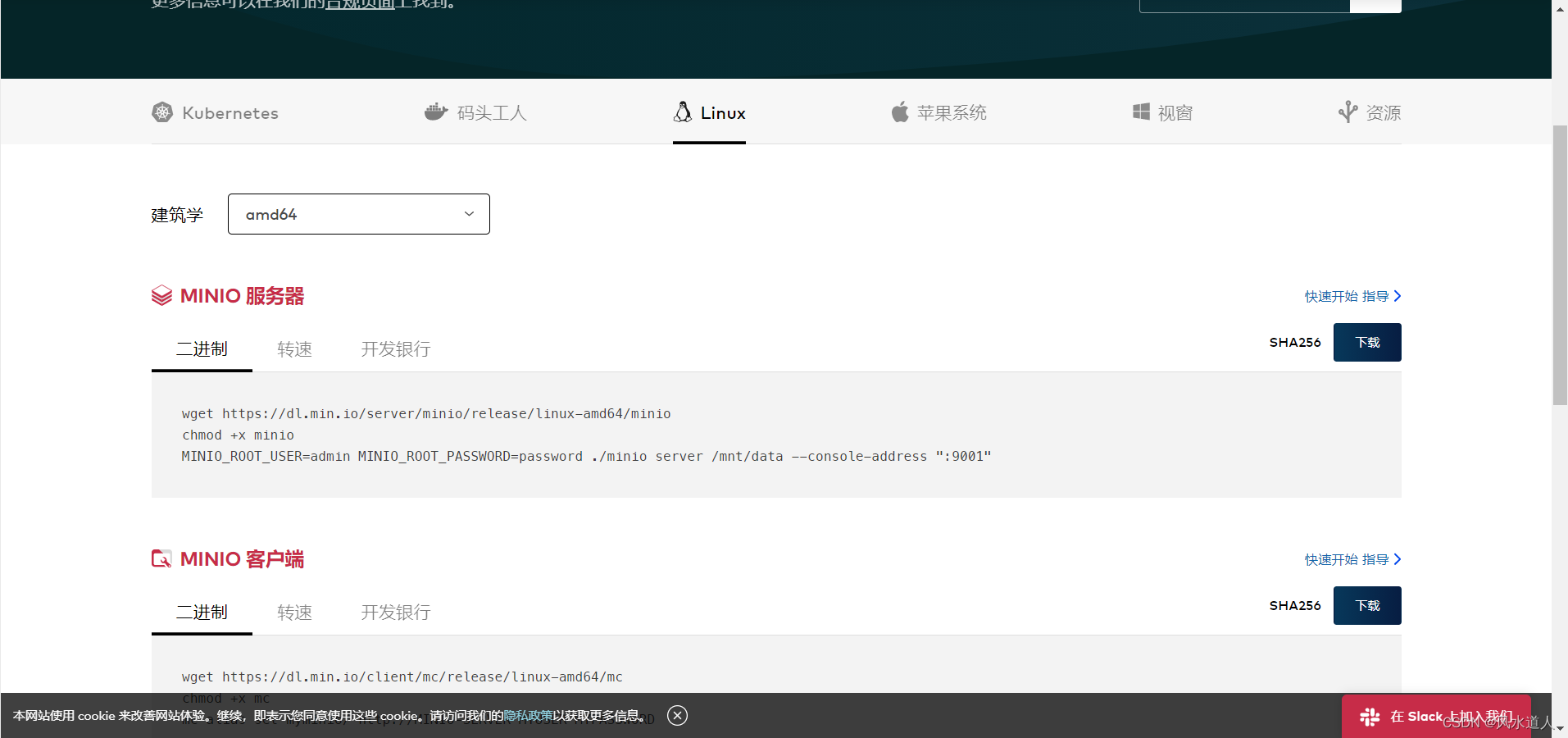The height and width of the screenshot is (738, 1568).
Task: Click 下载 button for MINIO 客户端
Action: tap(1367, 605)
